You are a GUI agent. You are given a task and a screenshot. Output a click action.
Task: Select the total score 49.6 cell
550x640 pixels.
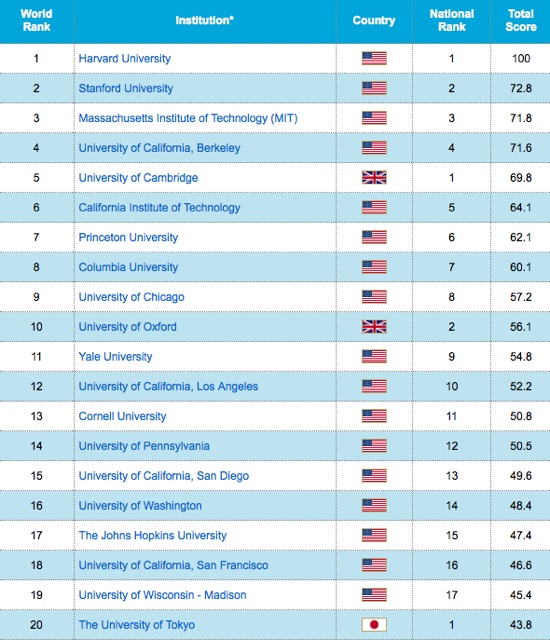[x=521, y=476]
